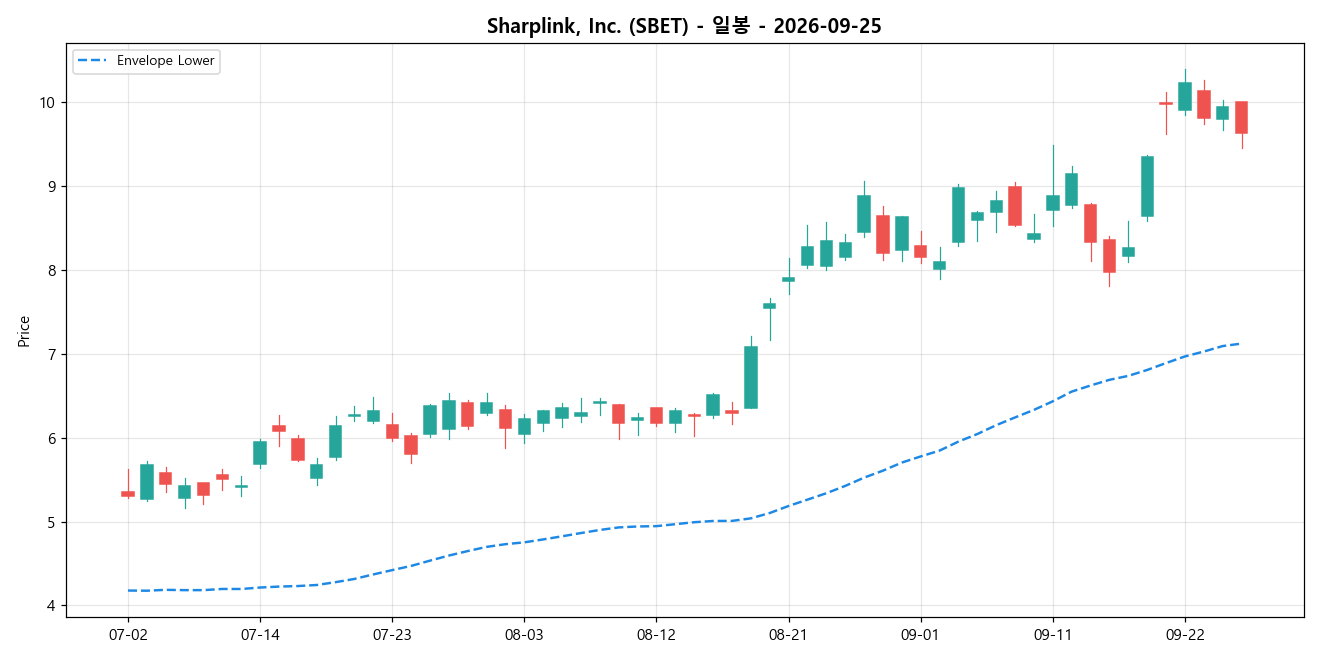Click the Price y-axis label
1320x660 pixels.
[24, 331]
